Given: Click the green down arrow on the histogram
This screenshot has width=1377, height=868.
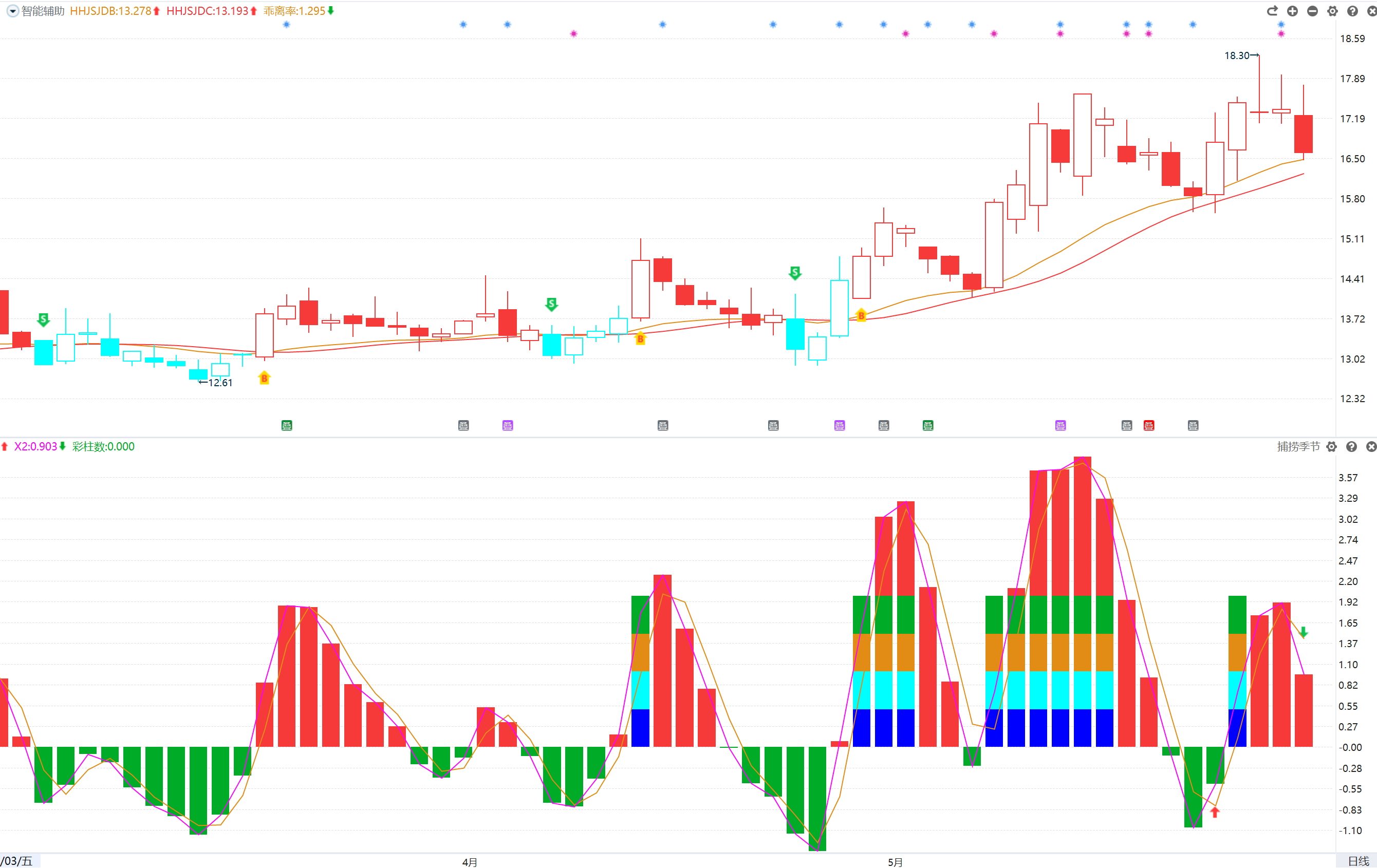Looking at the screenshot, I should [1304, 632].
